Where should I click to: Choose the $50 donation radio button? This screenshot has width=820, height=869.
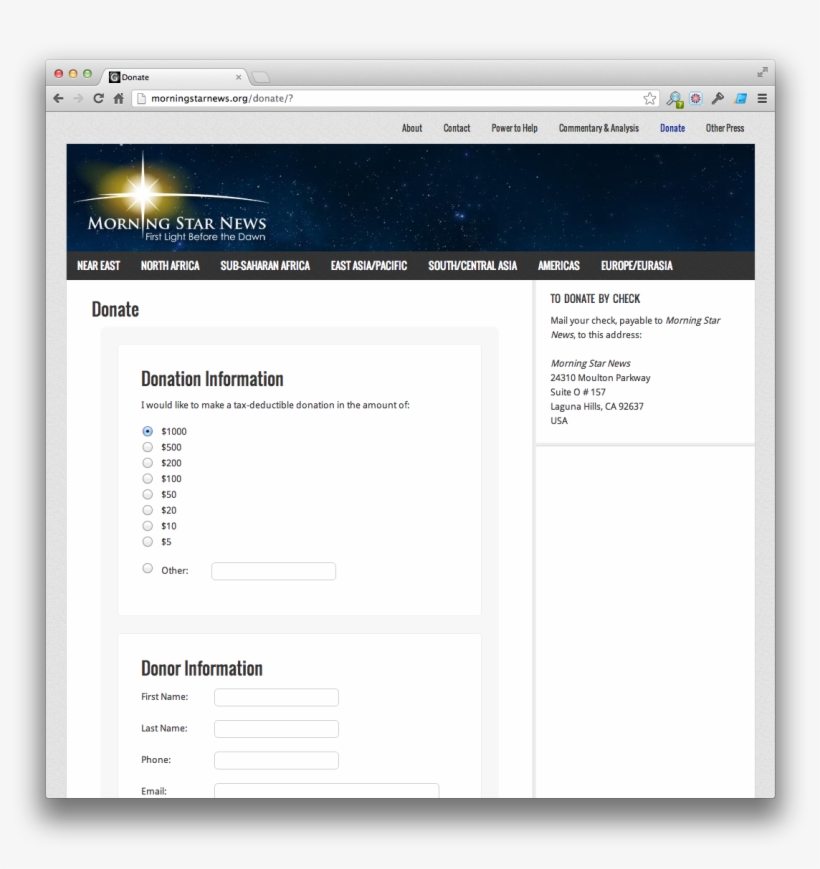[147, 494]
